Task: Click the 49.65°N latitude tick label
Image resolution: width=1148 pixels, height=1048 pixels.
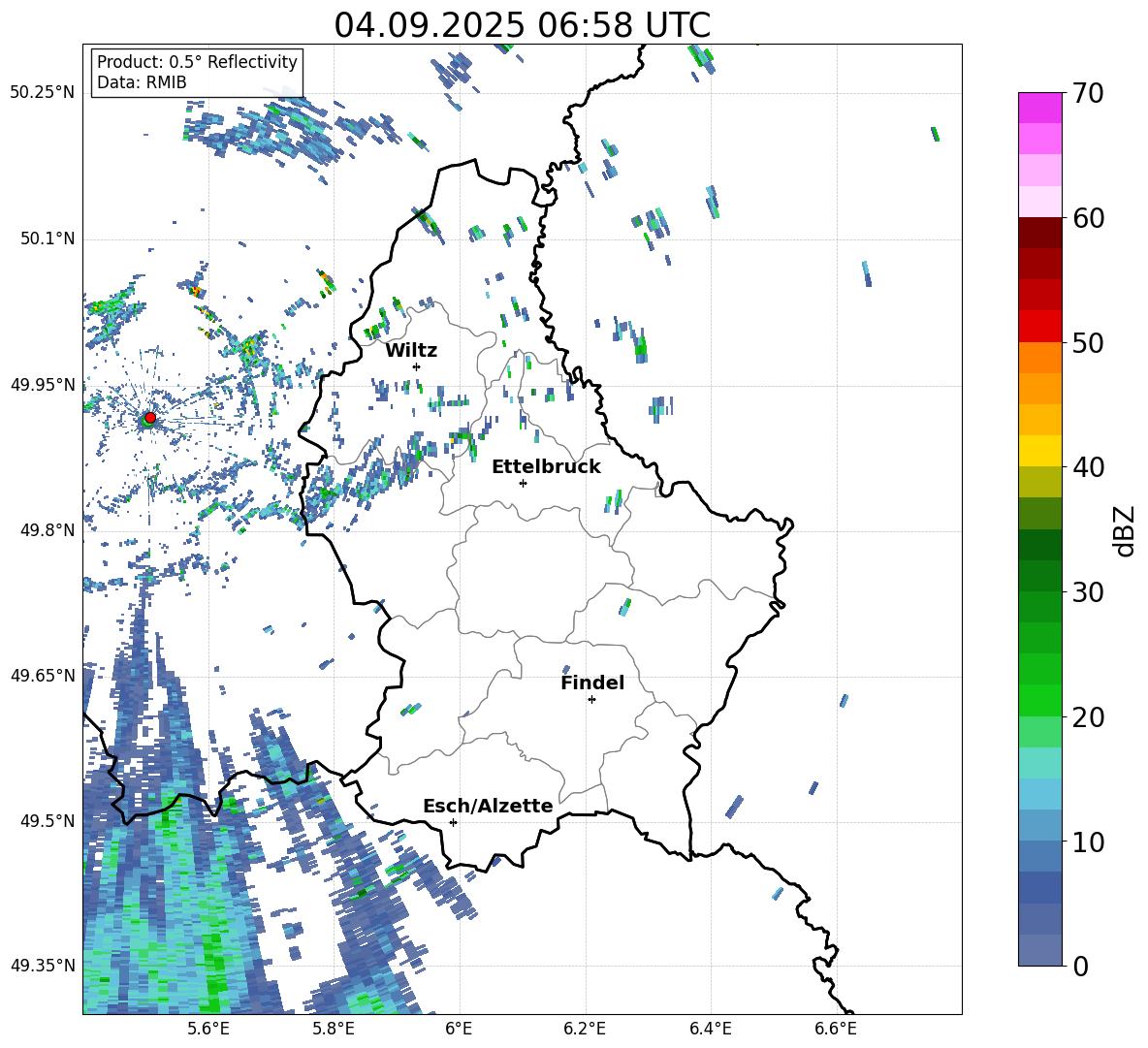Action: [43, 675]
